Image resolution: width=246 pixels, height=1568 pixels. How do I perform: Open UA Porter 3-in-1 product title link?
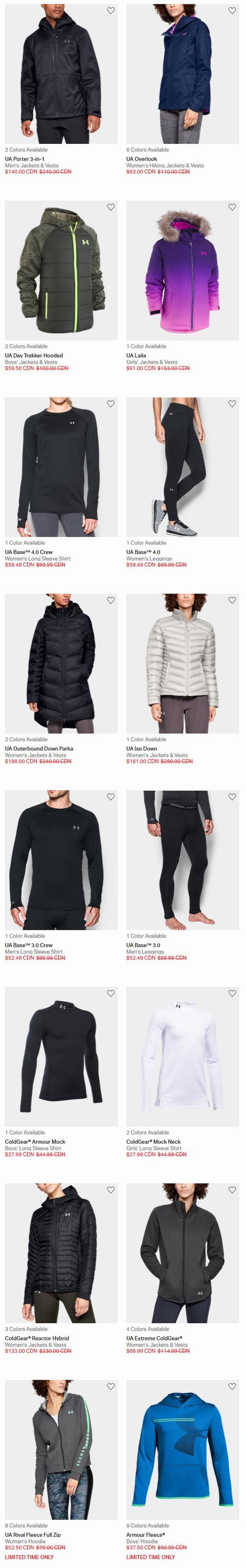(25, 159)
